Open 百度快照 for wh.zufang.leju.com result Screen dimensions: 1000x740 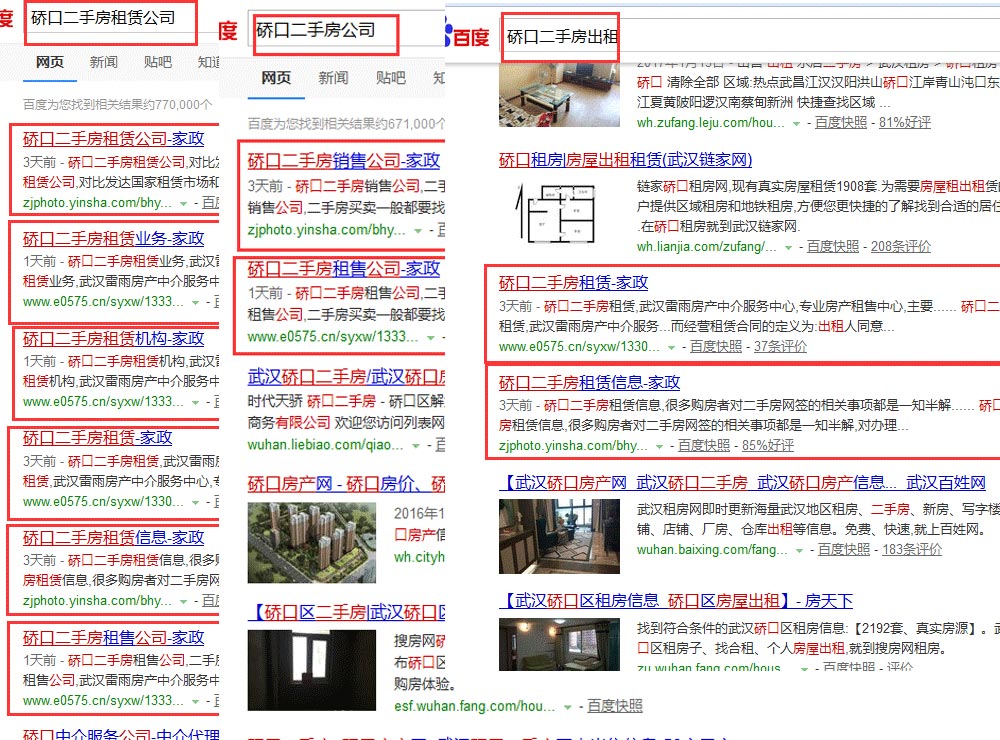[x=841, y=122]
